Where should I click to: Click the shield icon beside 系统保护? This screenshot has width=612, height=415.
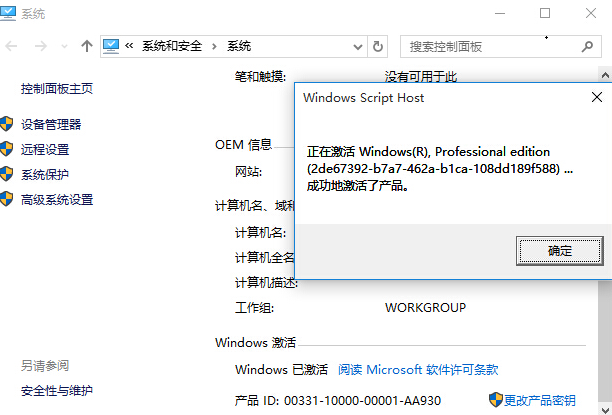click(7, 174)
